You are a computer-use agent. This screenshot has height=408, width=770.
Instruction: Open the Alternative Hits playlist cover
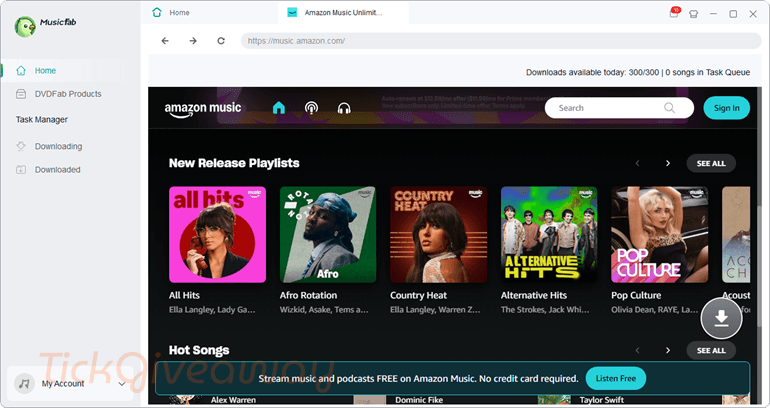click(549, 235)
